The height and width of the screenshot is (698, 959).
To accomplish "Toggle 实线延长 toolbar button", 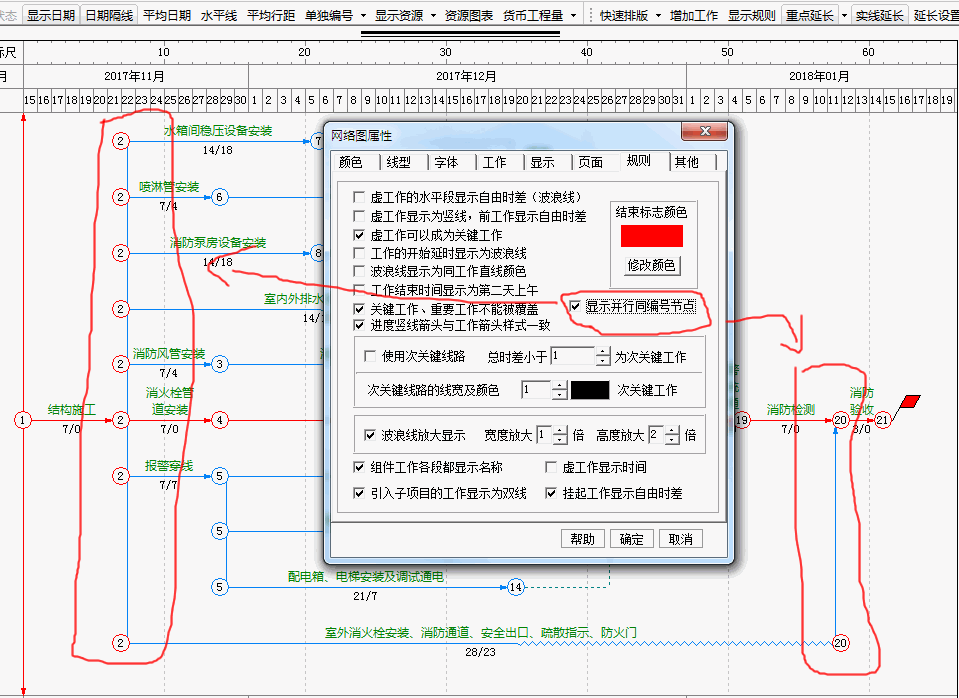I will click(x=879, y=15).
